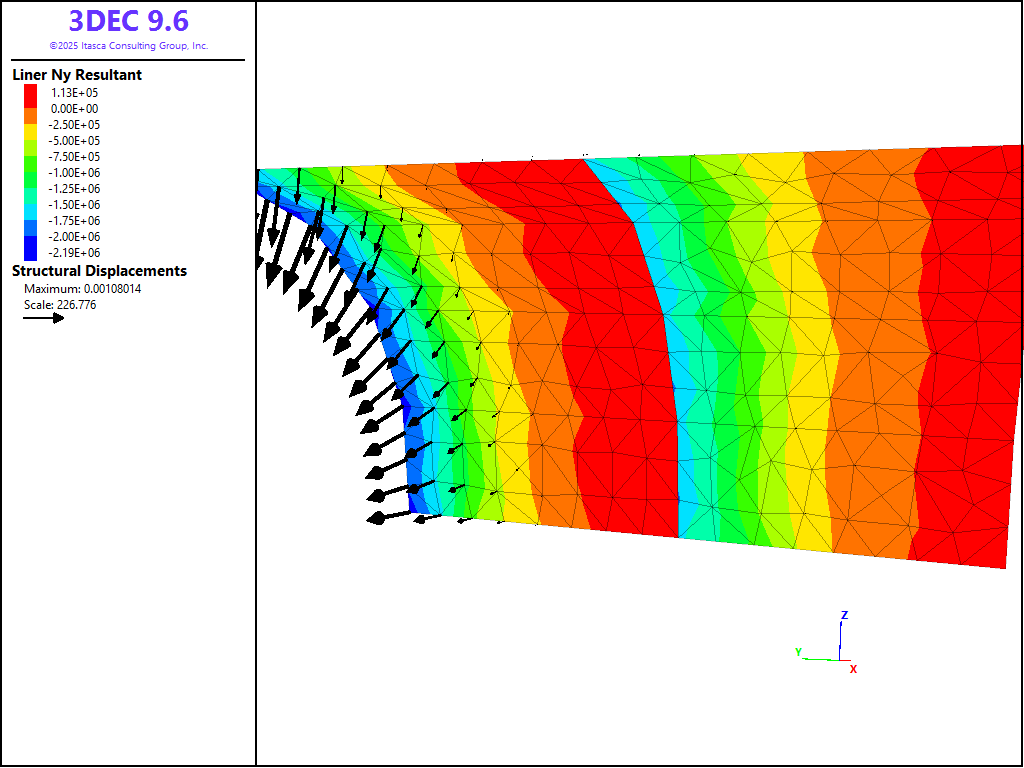Open the Itasca Consulting Group copyright text
1024x768 pixels.
pyautogui.click(x=128, y=46)
